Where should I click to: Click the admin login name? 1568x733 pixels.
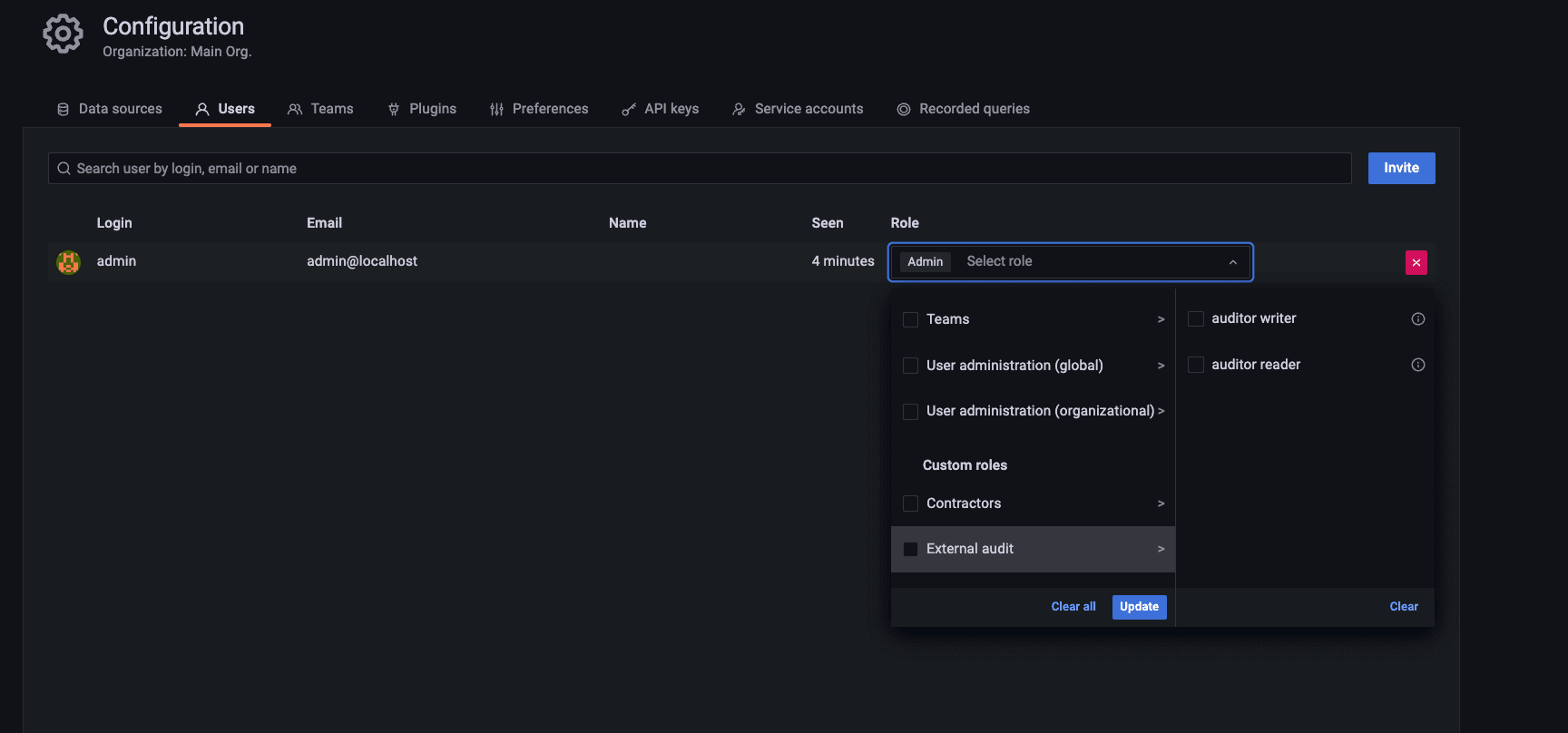(x=116, y=261)
